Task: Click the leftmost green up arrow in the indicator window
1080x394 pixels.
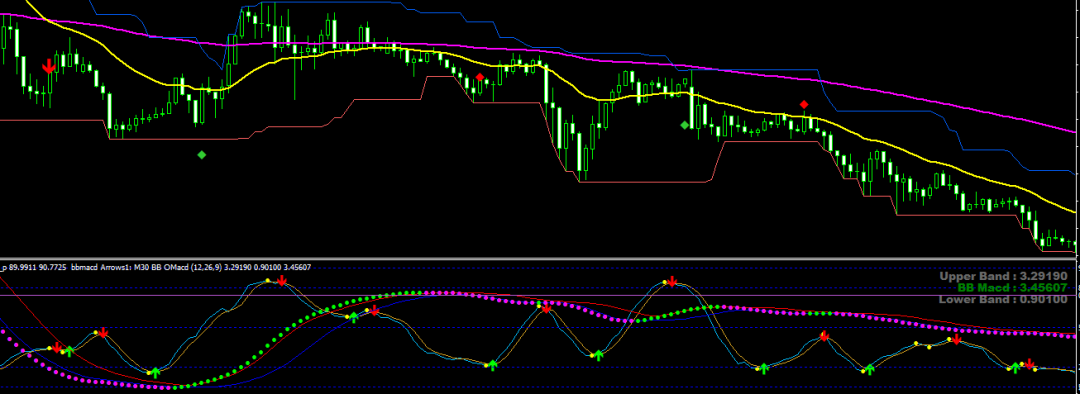Action: point(69,351)
